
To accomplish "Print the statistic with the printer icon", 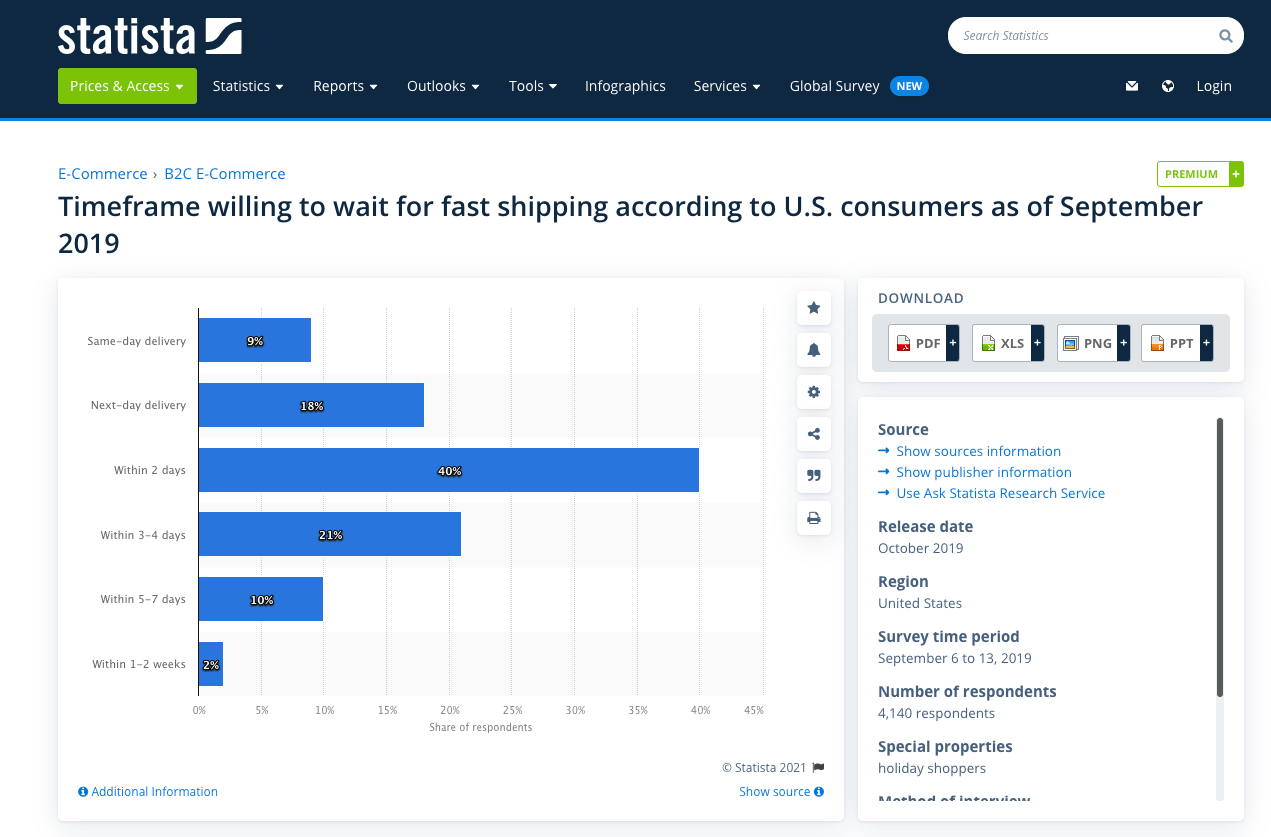I will (x=813, y=518).
